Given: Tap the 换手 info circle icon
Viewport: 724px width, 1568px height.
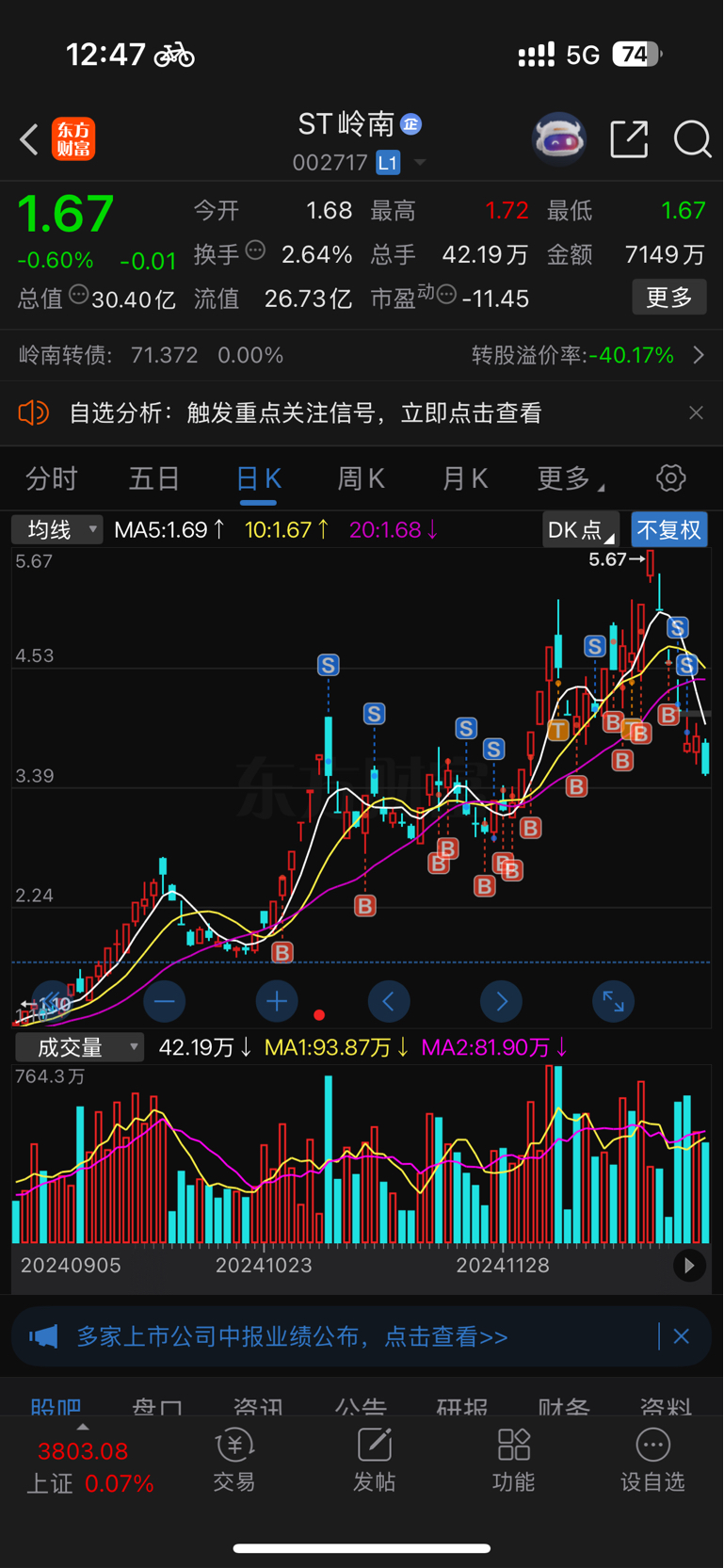Looking at the screenshot, I should (255, 251).
